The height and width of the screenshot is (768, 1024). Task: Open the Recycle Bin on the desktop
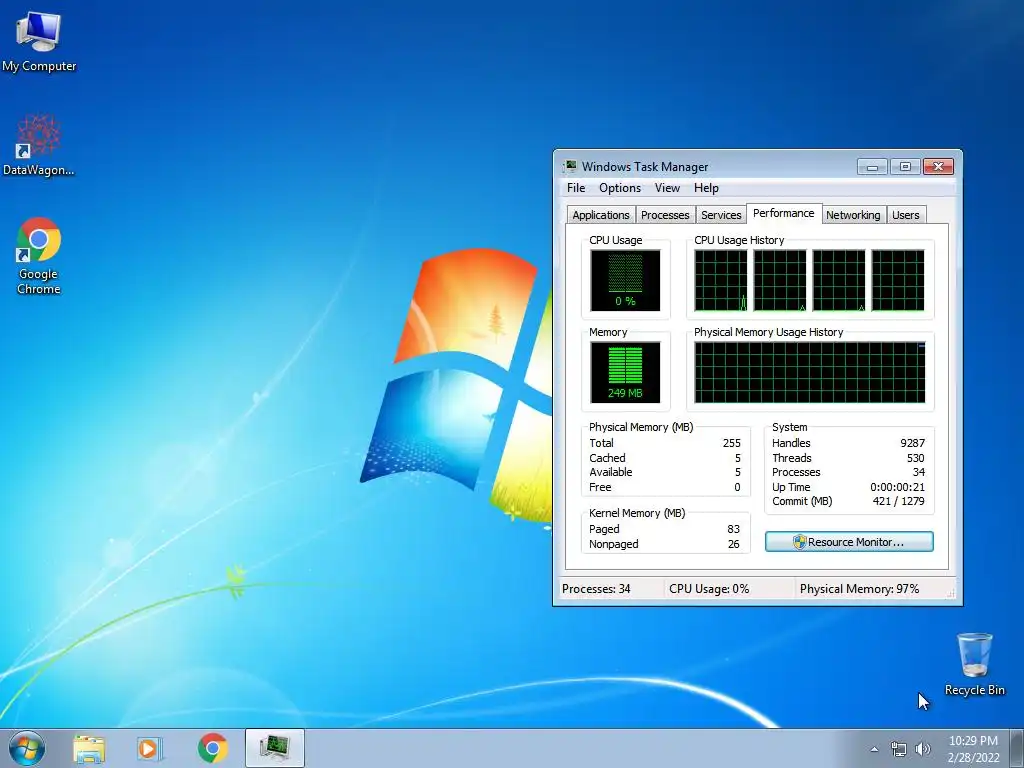(974, 664)
